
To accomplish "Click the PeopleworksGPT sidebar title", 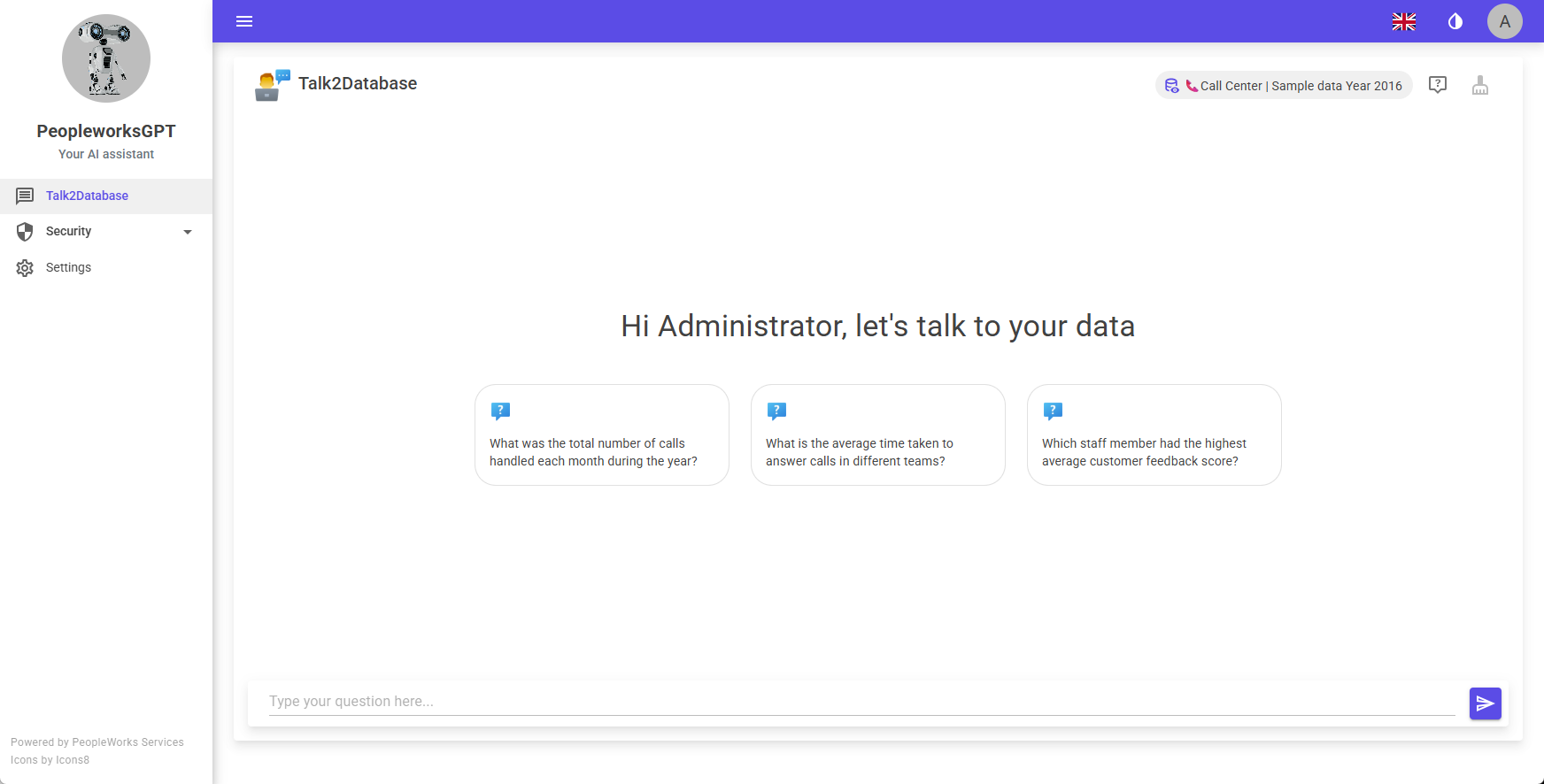I will [106, 131].
